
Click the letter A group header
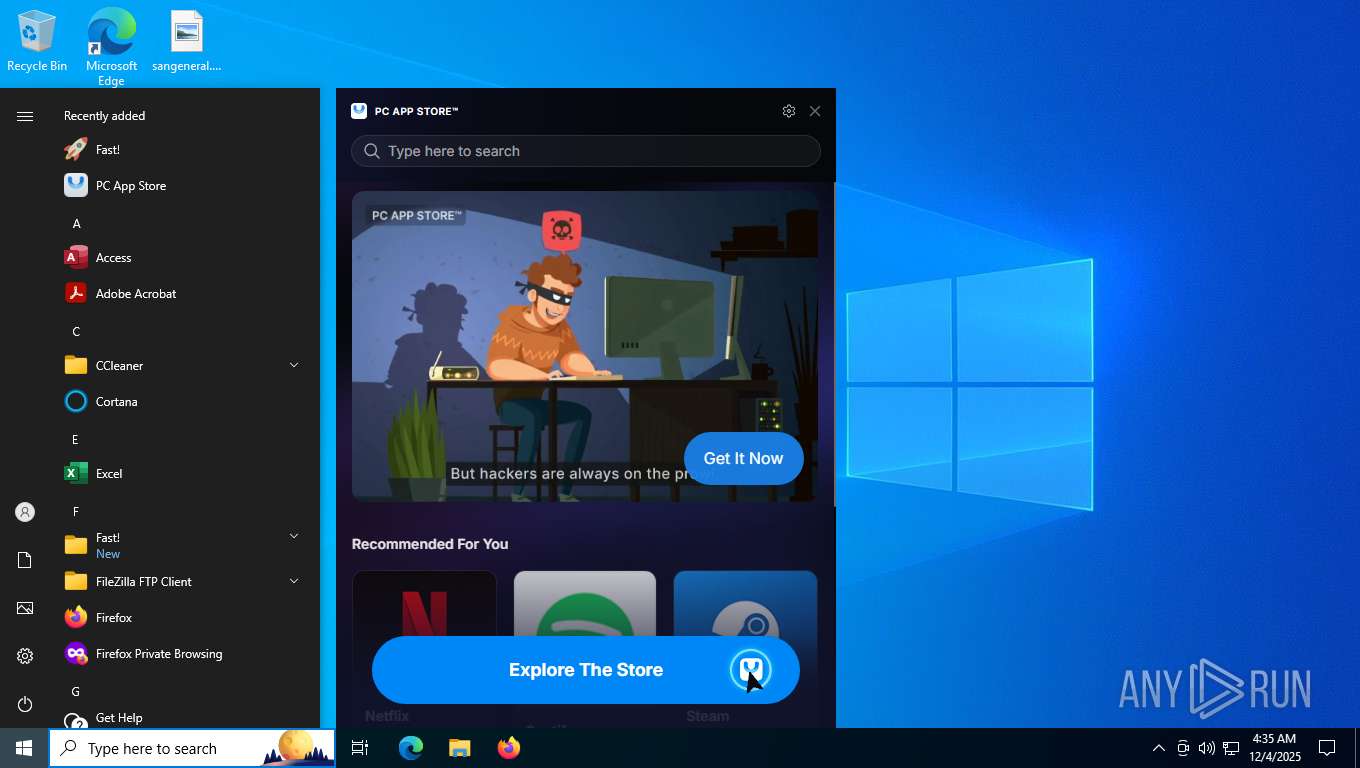tap(76, 224)
